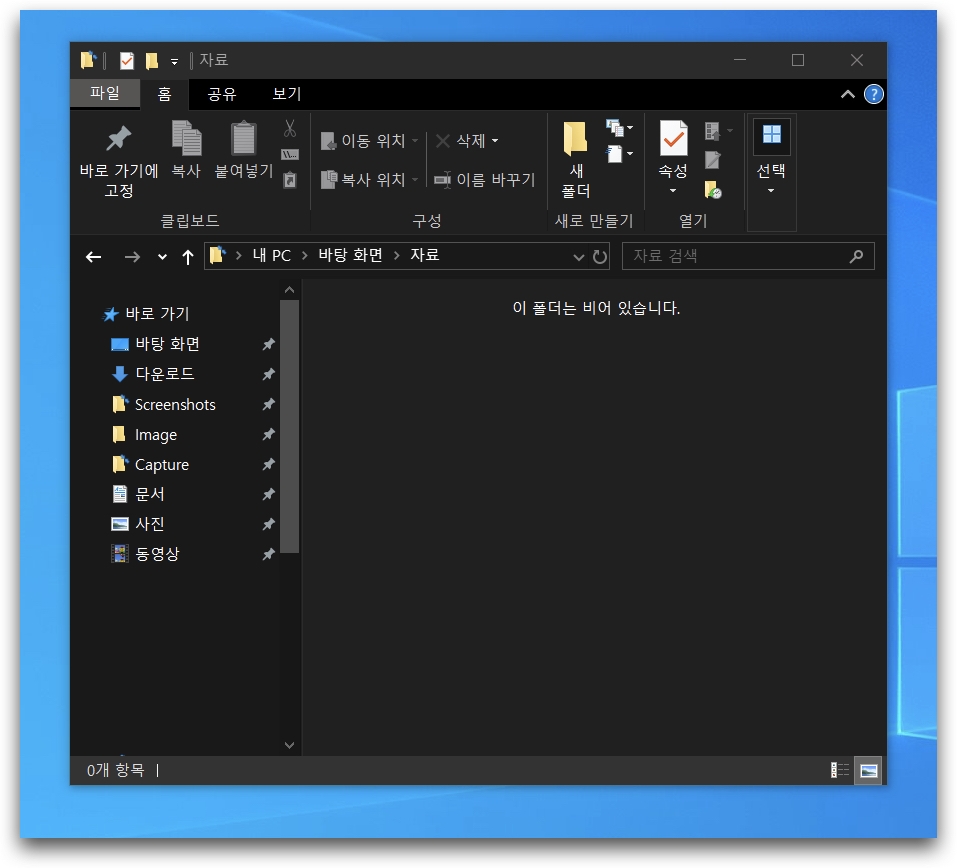Click the Cut scissors icon
Image resolution: width=957 pixels, height=868 pixels.
[290, 128]
